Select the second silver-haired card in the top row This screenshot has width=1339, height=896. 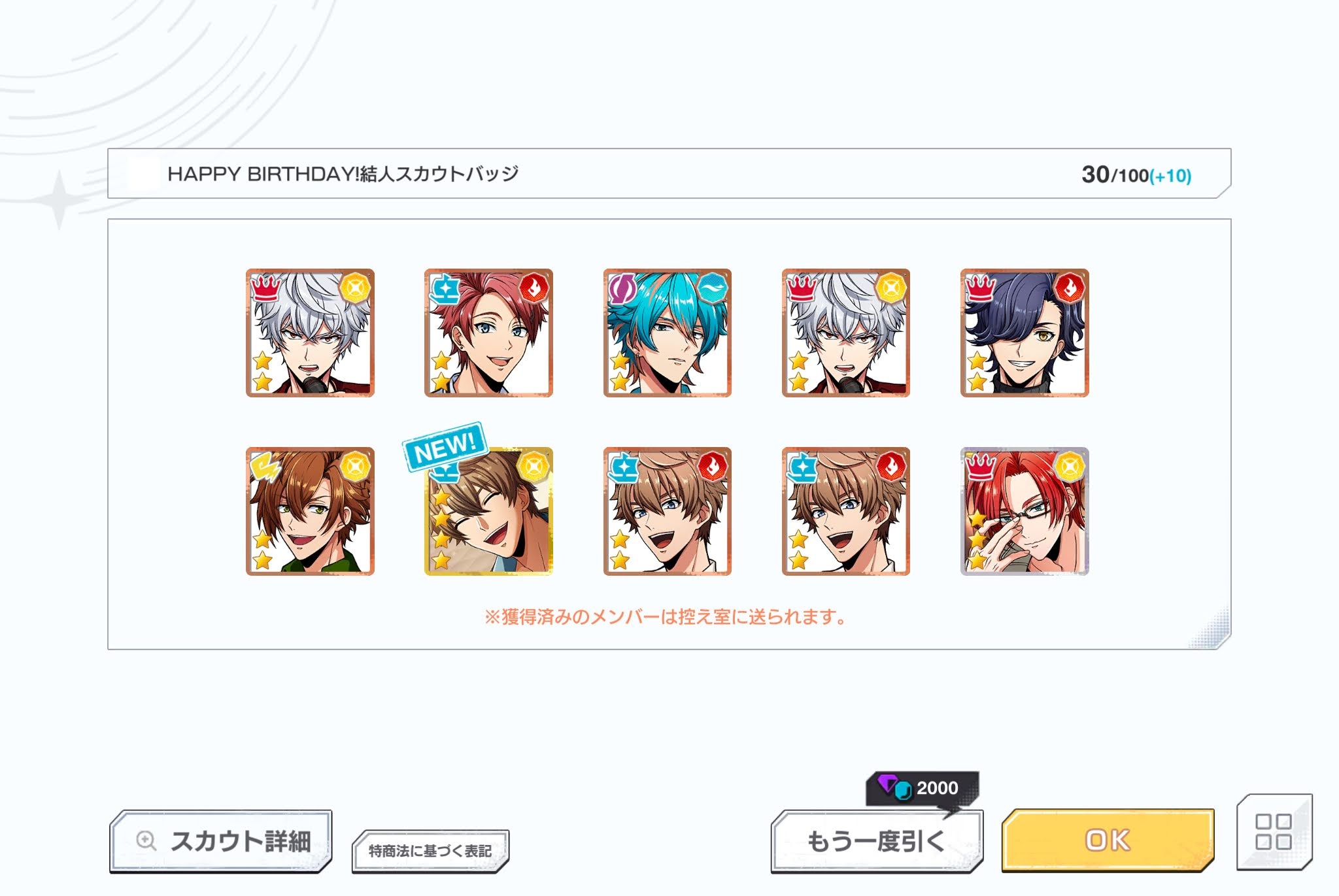tap(846, 333)
